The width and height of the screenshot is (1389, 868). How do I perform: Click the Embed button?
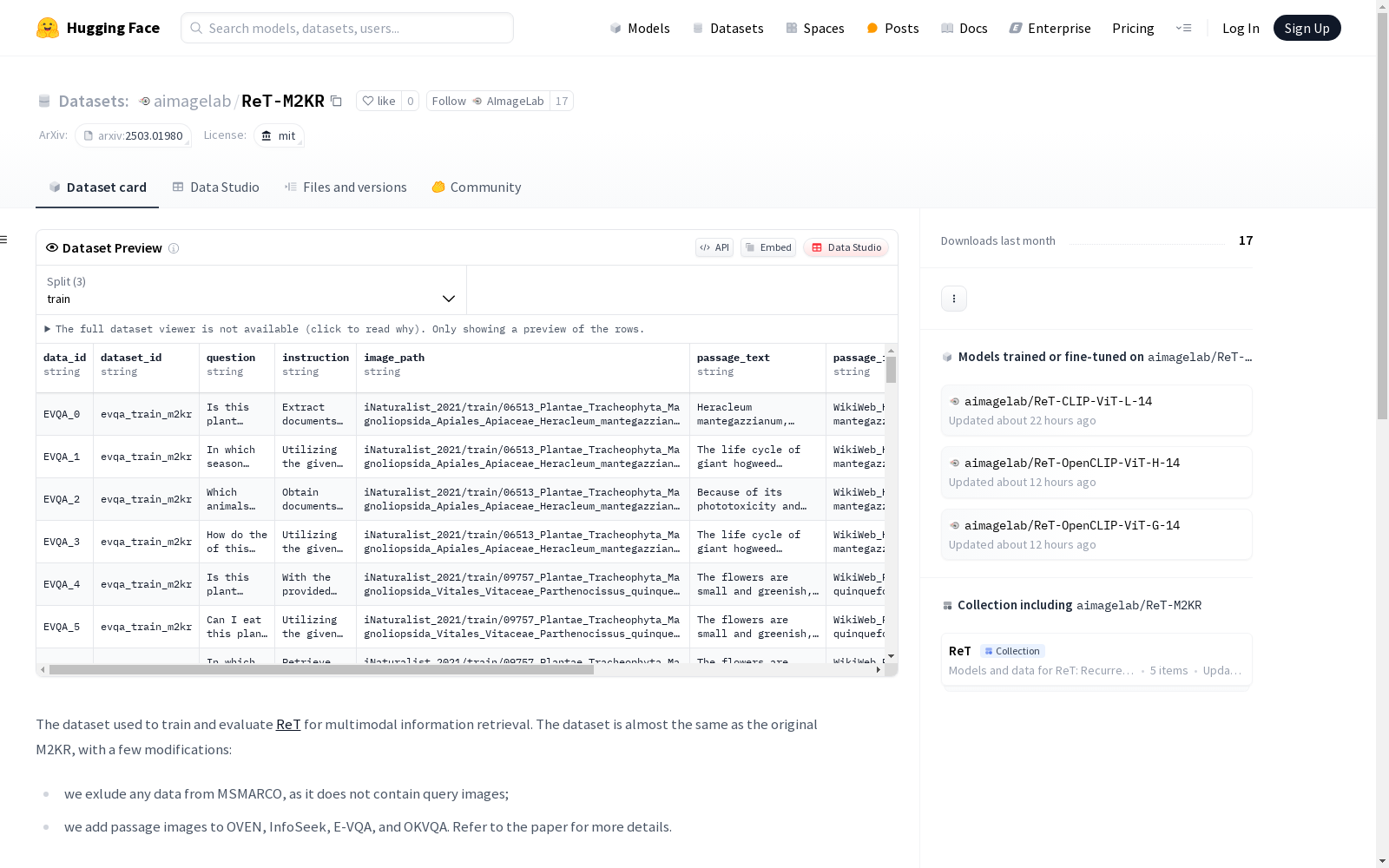[x=768, y=247]
